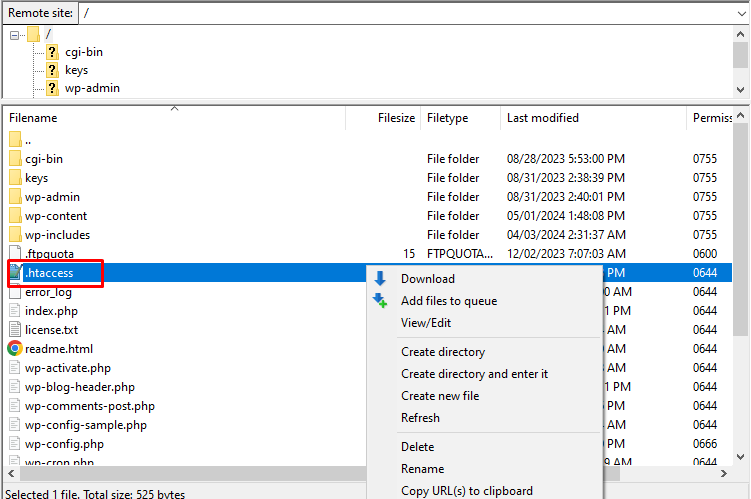Click the wp-config-sample.php file icon
Screen dimensions: 751x499
coord(15,425)
